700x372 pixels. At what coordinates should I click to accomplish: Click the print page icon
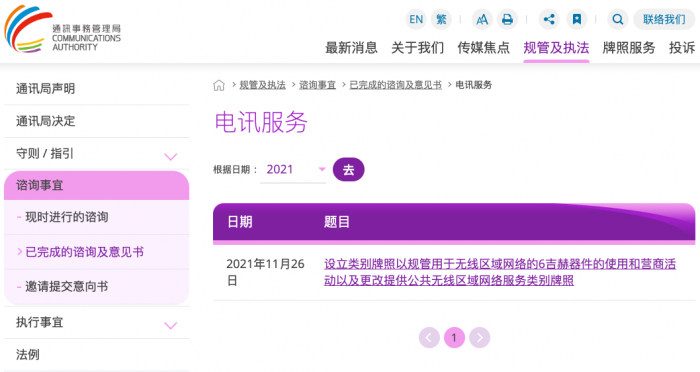pos(507,20)
